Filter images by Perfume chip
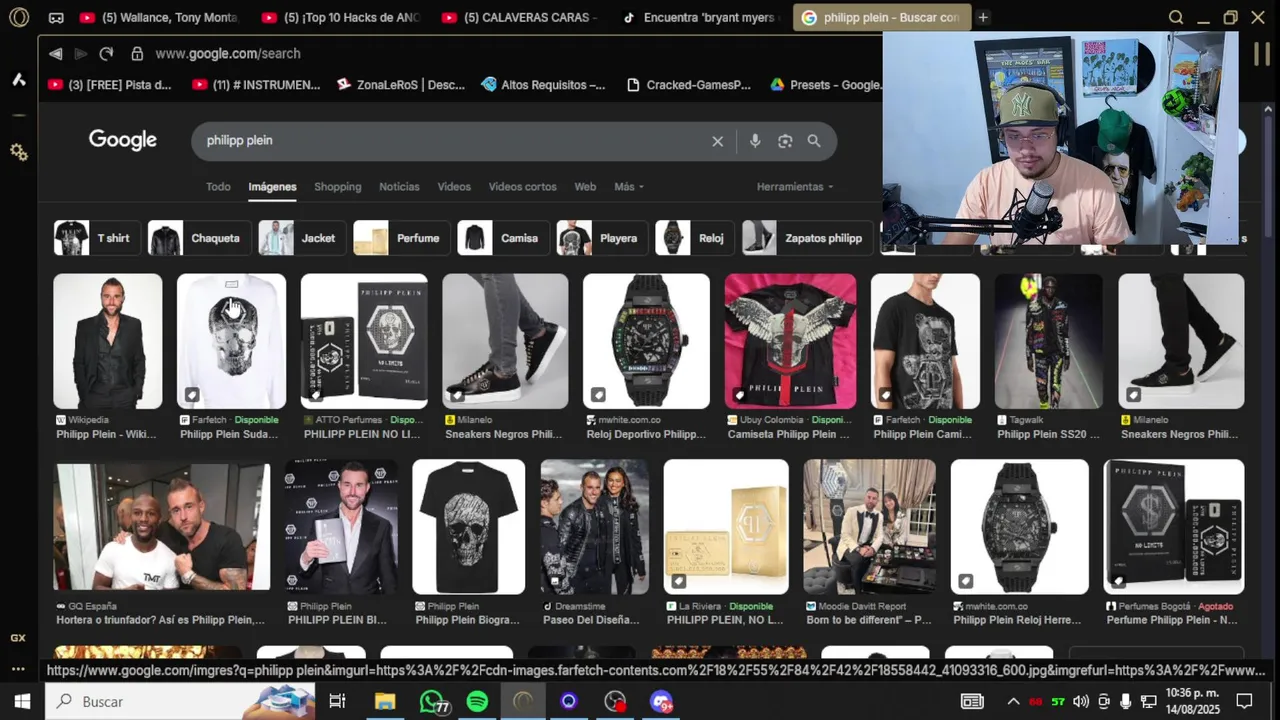 click(x=400, y=238)
